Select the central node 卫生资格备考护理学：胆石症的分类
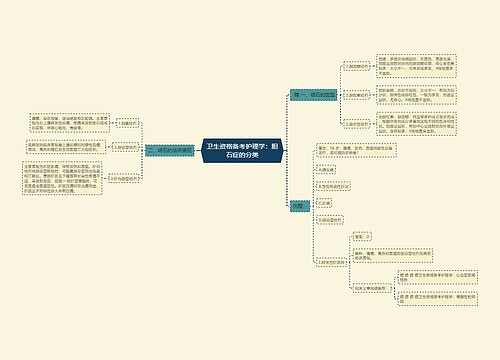This screenshot has height=360, width=500. point(242,151)
